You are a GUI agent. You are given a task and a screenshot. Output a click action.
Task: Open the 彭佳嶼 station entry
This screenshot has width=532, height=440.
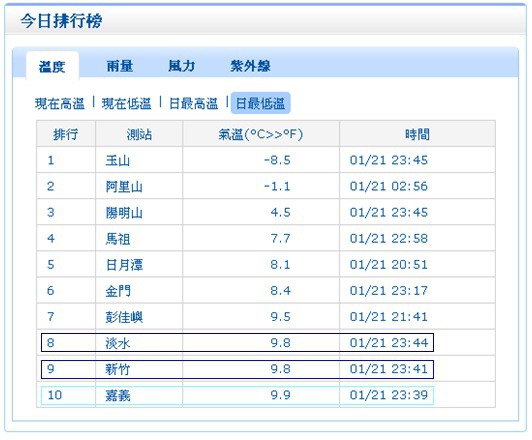124,317
